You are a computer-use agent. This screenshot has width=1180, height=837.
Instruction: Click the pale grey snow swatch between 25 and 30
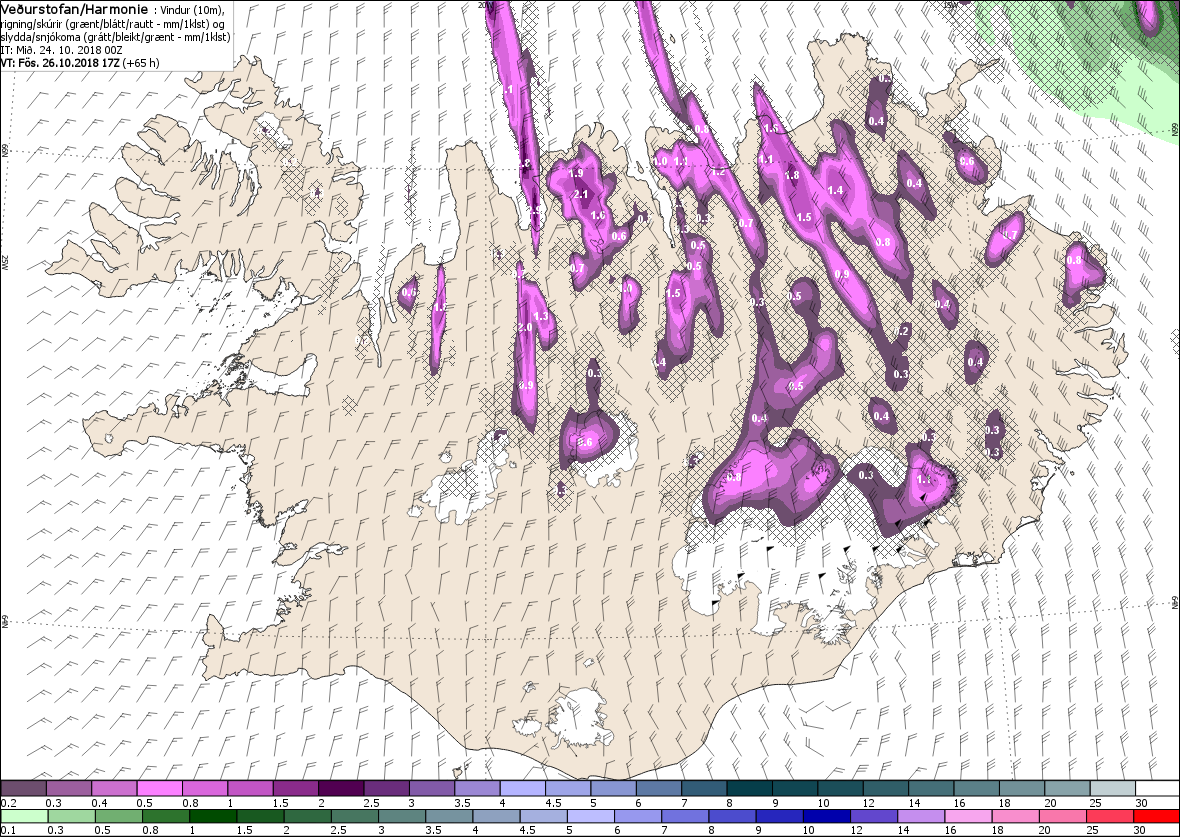(x=1112, y=788)
